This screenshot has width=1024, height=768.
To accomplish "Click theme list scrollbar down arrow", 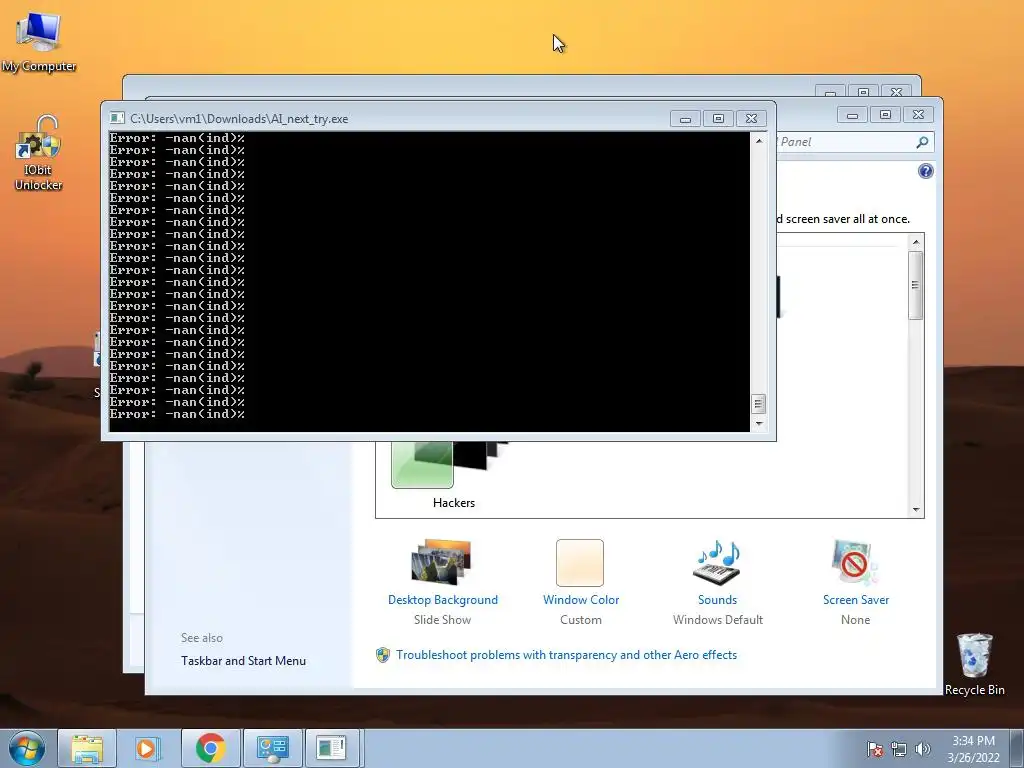I will coord(916,509).
